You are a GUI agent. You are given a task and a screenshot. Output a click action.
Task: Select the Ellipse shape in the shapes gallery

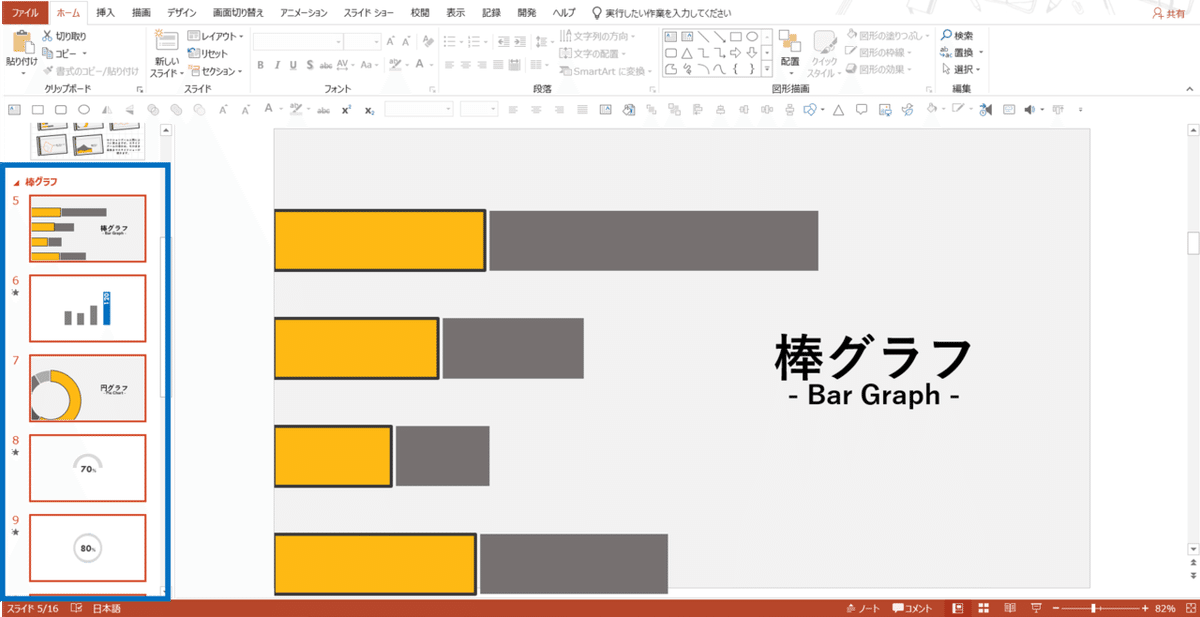751,36
